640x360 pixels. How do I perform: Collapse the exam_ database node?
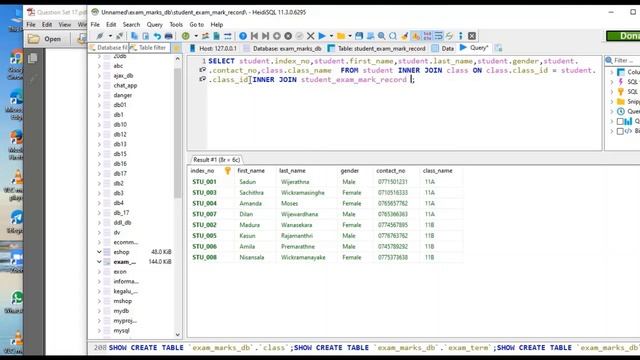tap(99, 262)
